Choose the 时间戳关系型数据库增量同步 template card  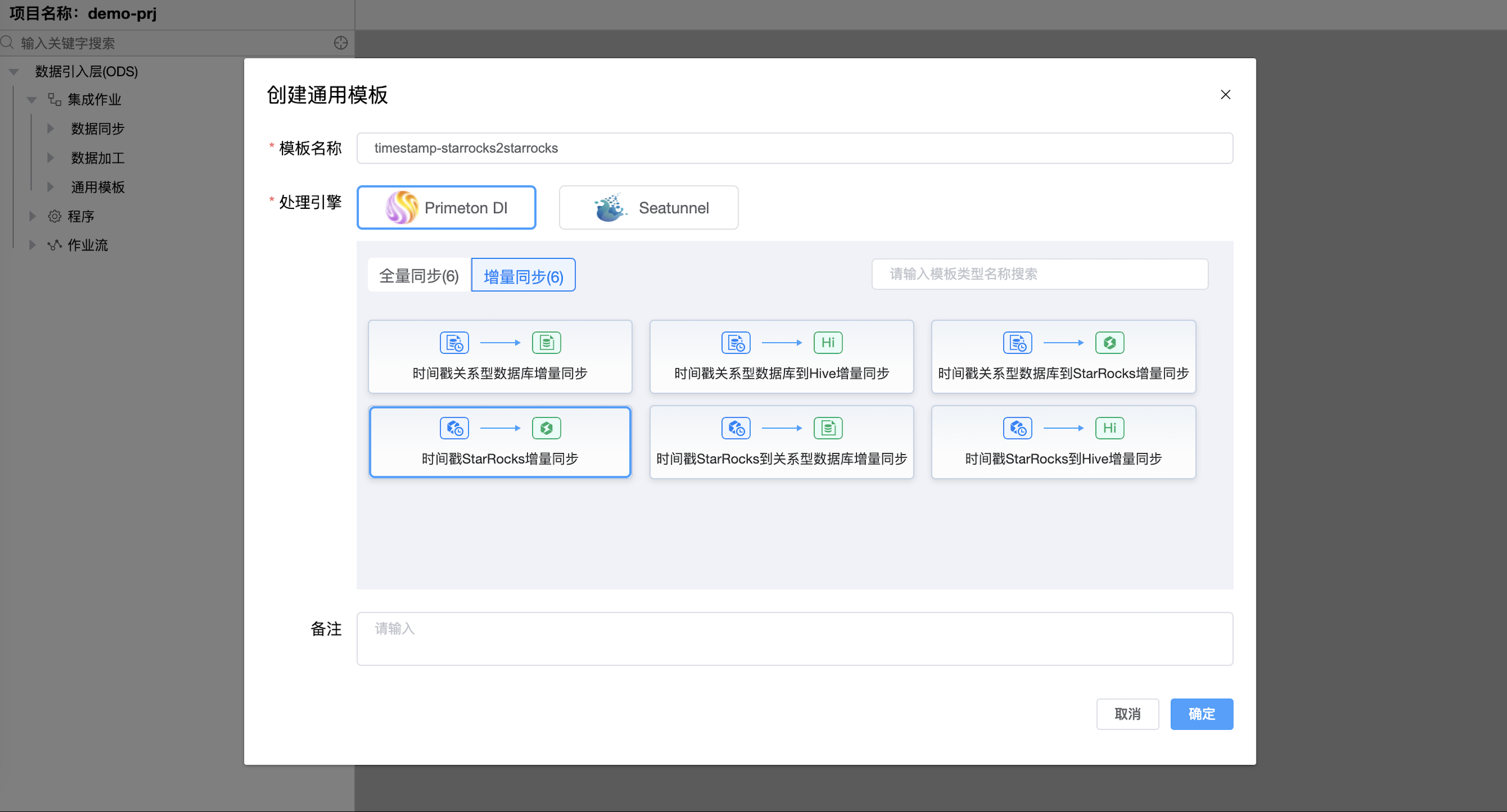click(x=500, y=357)
